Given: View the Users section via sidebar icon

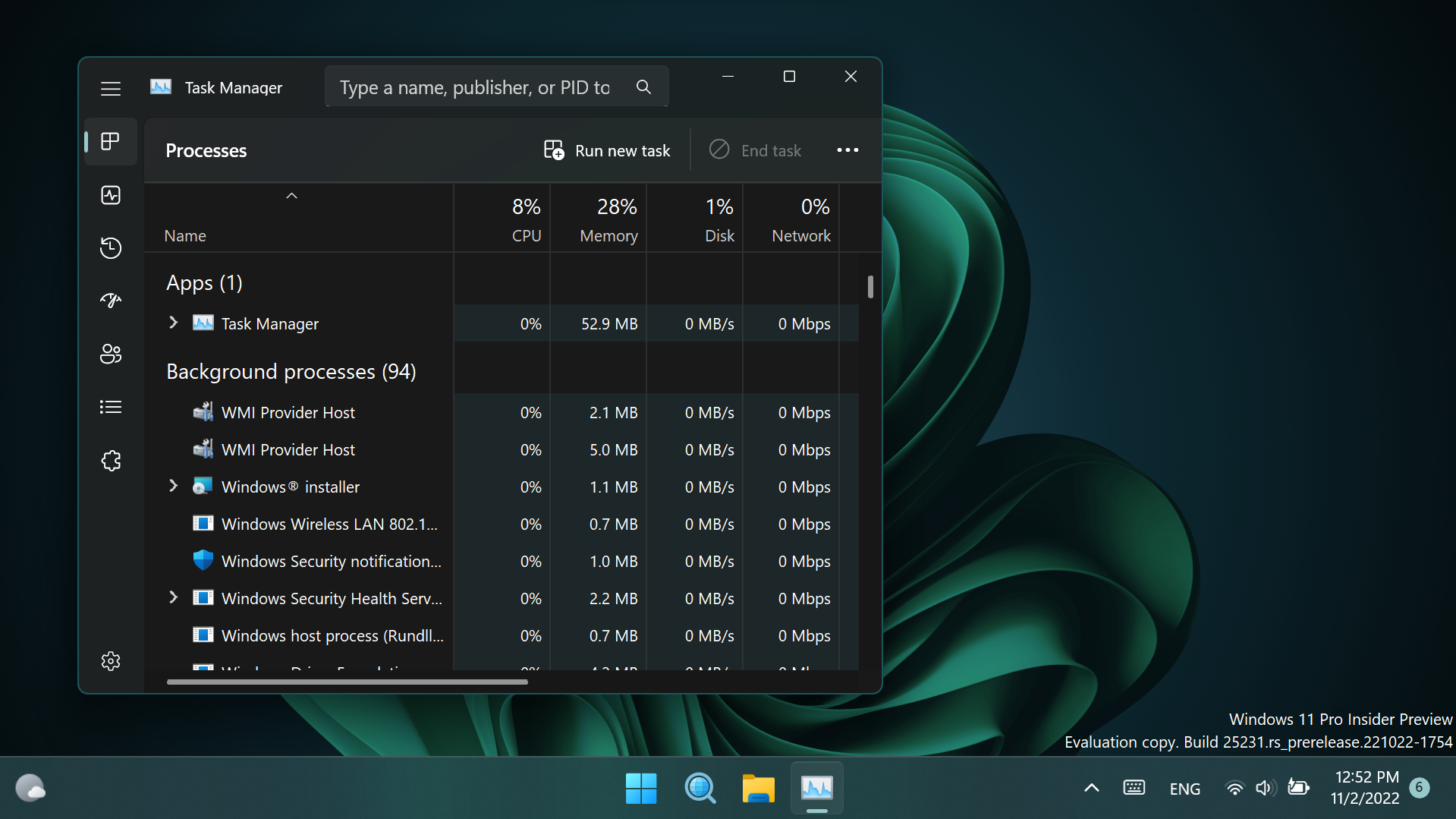Looking at the screenshot, I should 110,353.
